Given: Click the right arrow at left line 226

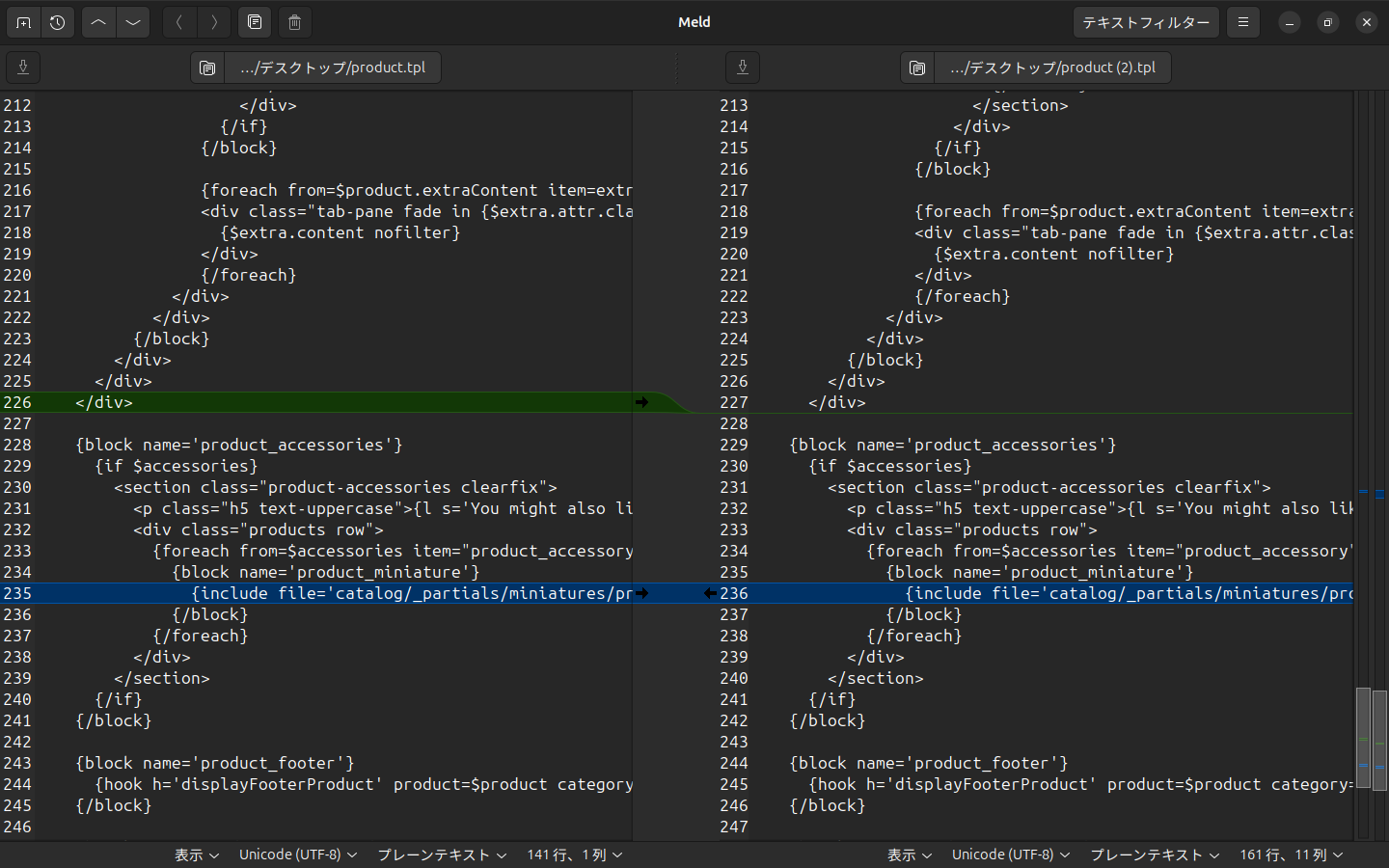Looking at the screenshot, I should [x=641, y=402].
